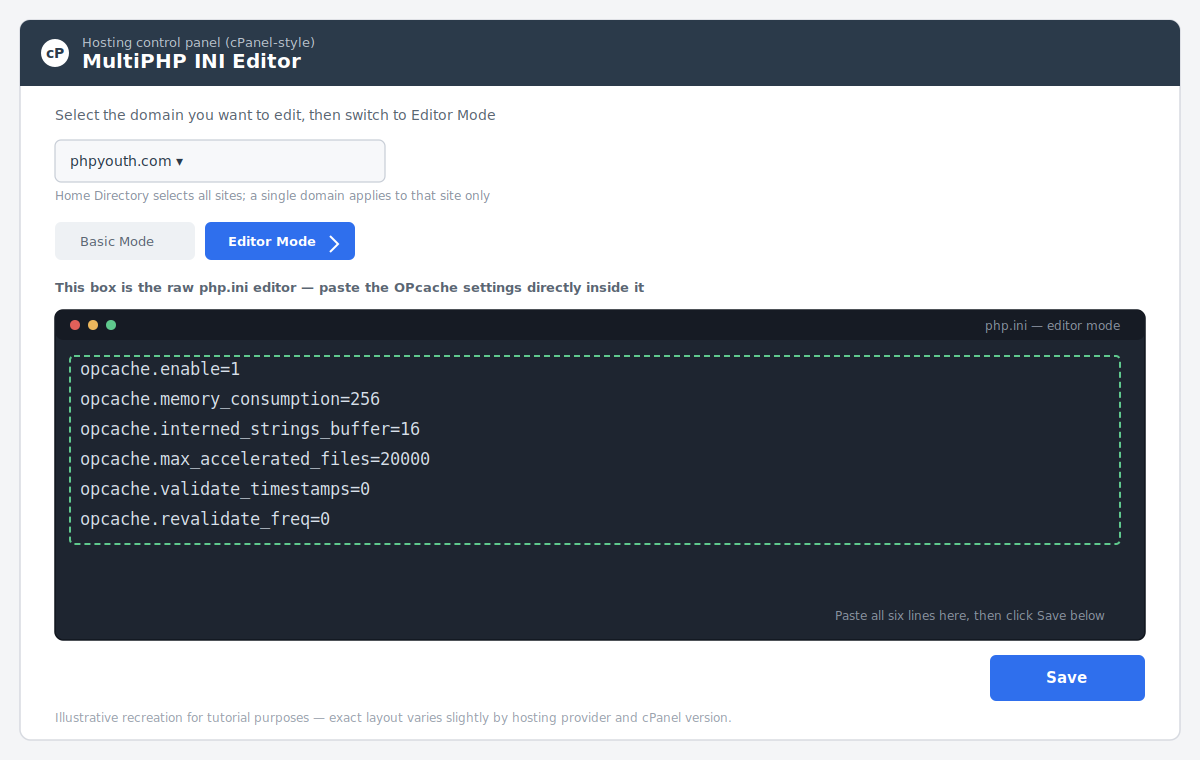The height and width of the screenshot is (760, 1200).
Task: Click the cP logo icon
Action: 55,53
